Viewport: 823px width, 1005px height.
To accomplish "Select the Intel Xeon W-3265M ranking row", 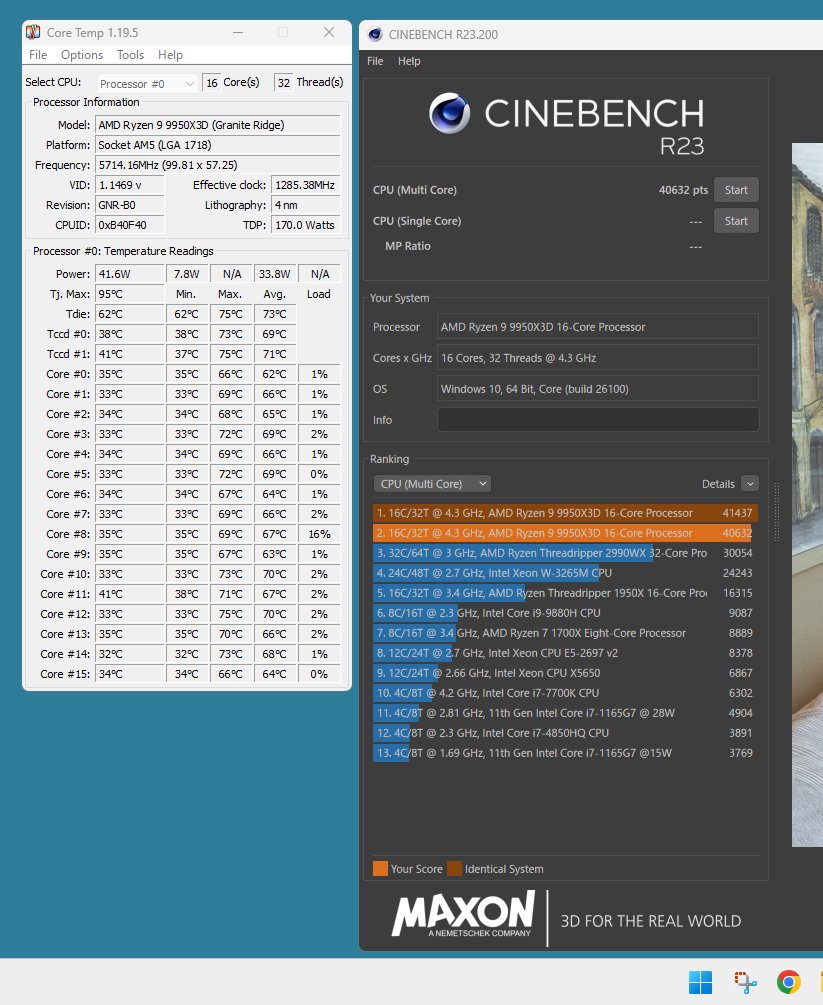I will click(565, 573).
